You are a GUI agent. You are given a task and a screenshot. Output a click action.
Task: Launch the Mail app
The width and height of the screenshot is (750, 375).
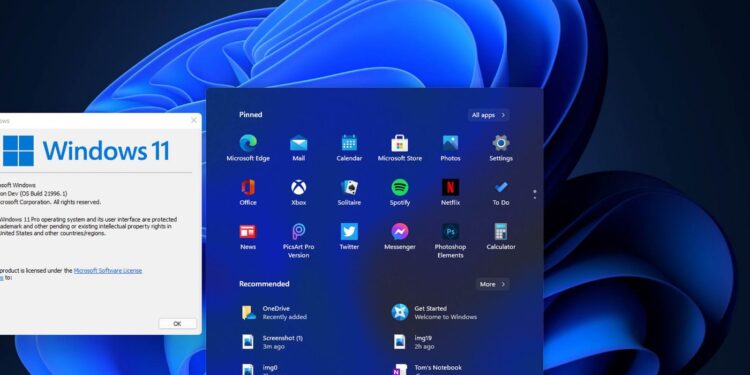coord(298,148)
